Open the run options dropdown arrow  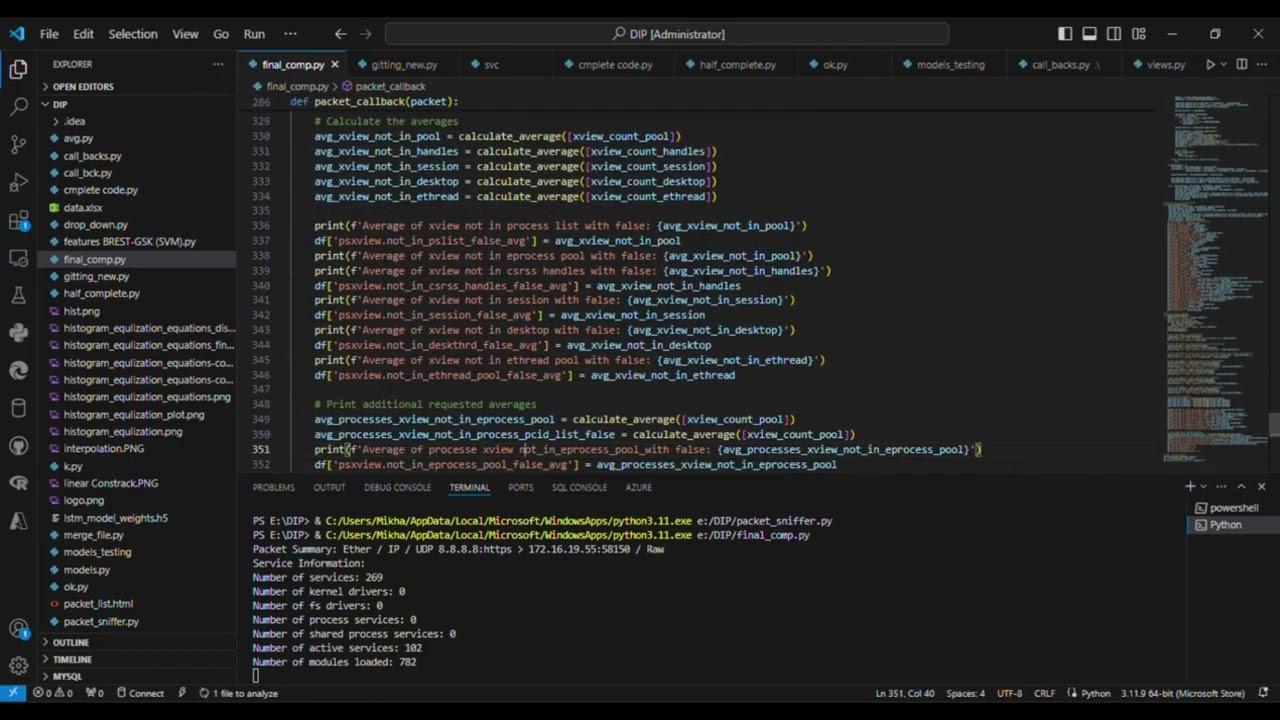pos(1224,65)
